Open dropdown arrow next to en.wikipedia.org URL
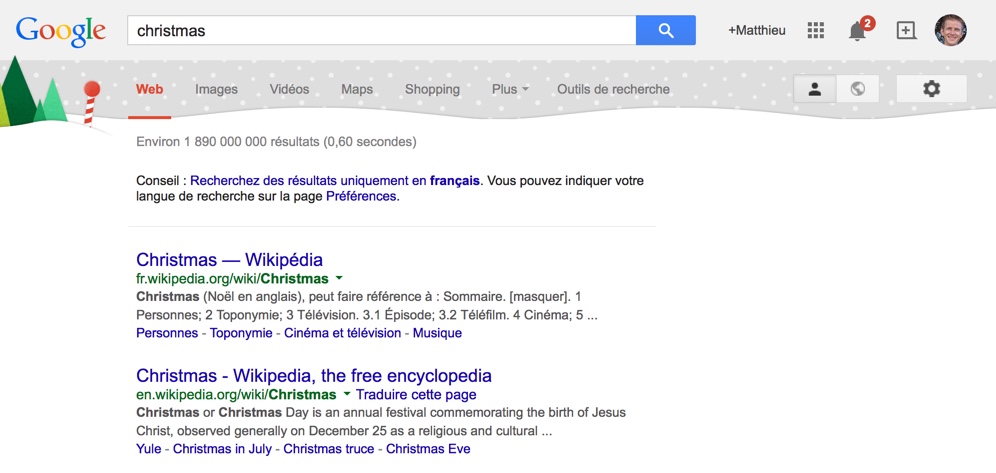The height and width of the screenshot is (473, 996). tap(347, 395)
